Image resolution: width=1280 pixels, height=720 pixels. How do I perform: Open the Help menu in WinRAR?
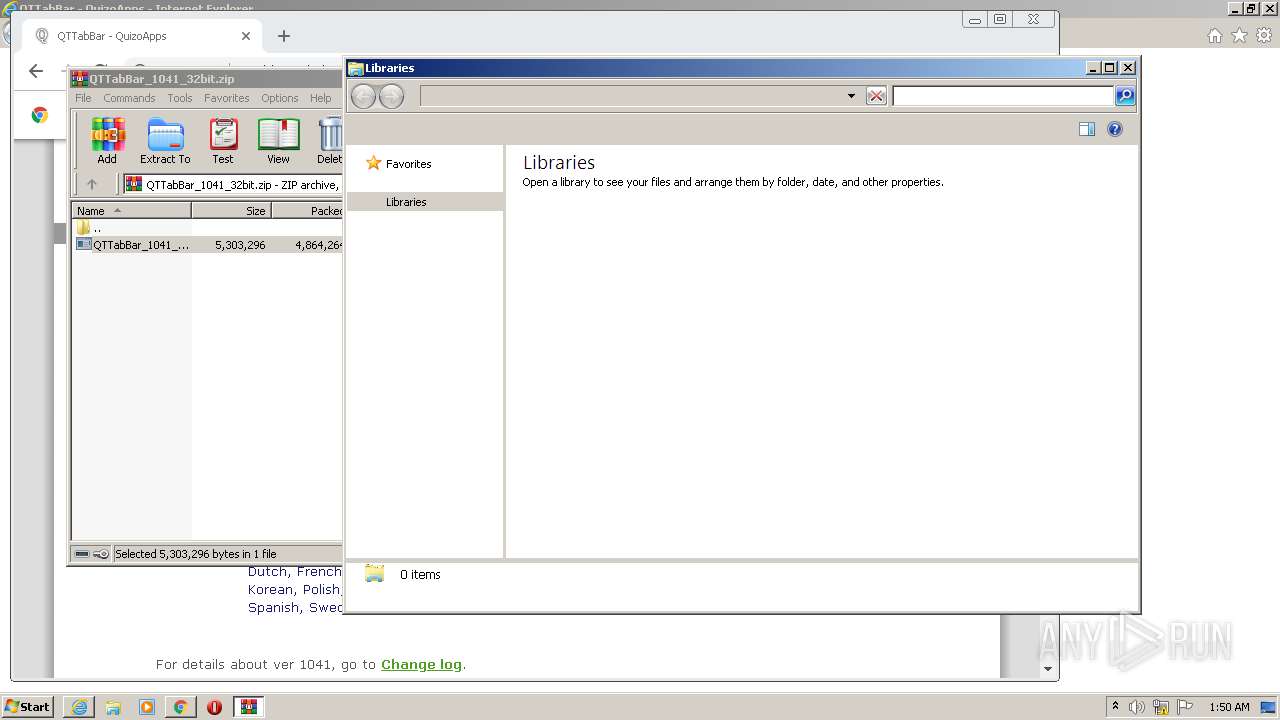click(320, 98)
